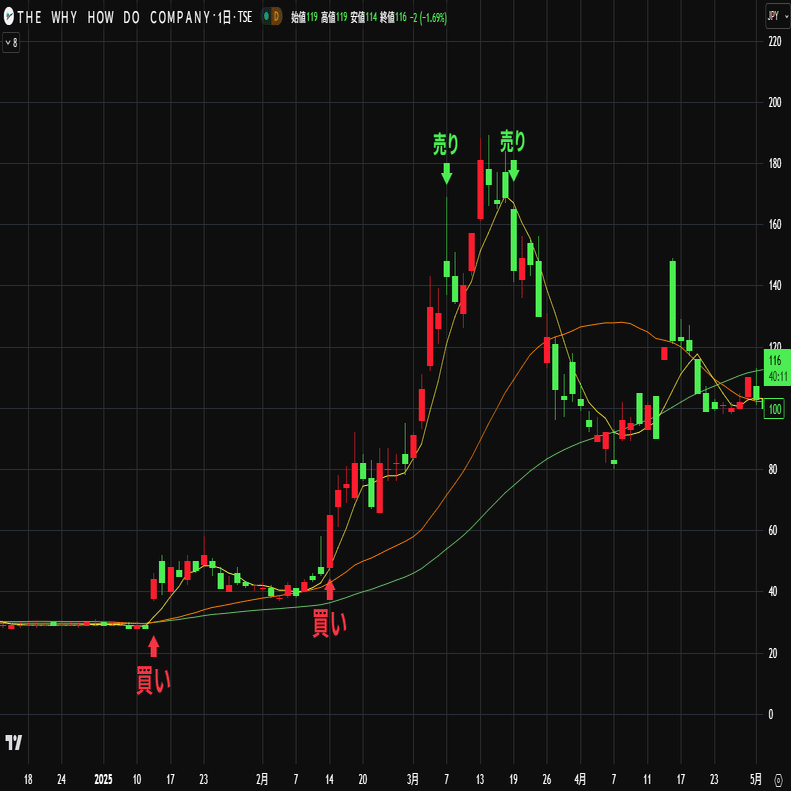Expand the collapsed indicator legend showing 8
This screenshot has height=791, width=791.
[11, 43]
